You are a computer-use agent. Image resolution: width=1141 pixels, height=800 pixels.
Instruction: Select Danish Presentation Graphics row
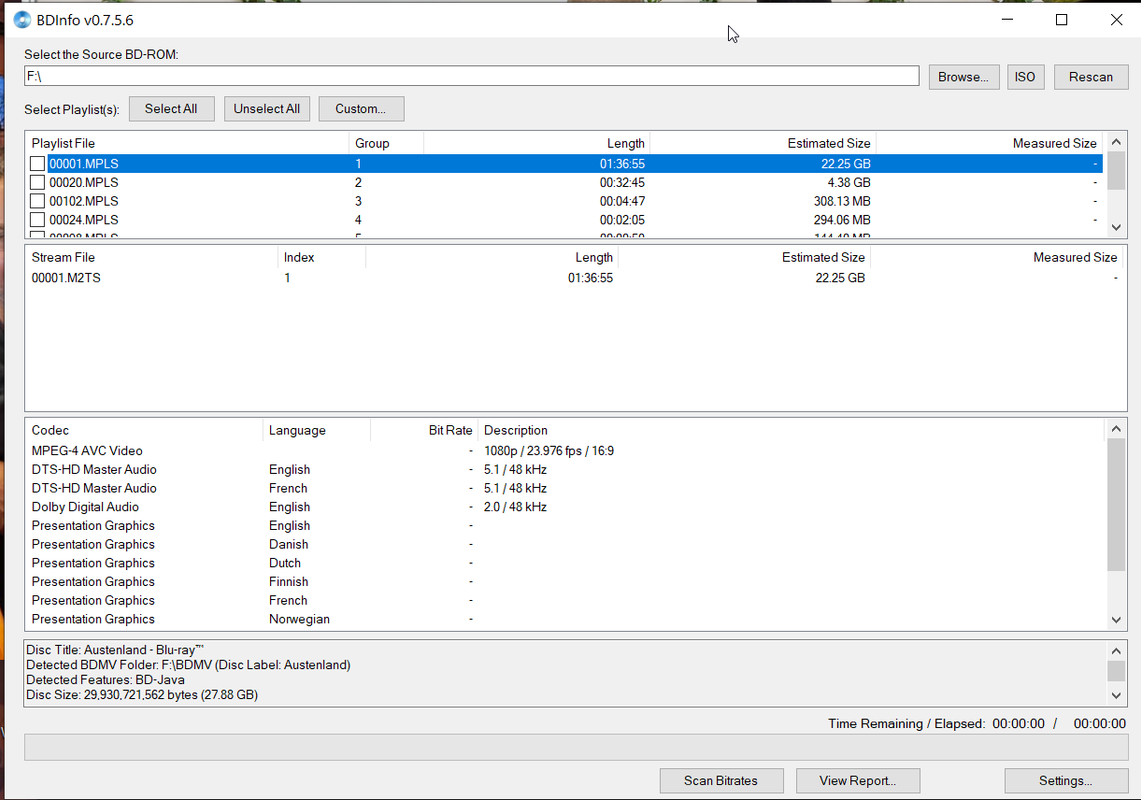tap(565, 544)
